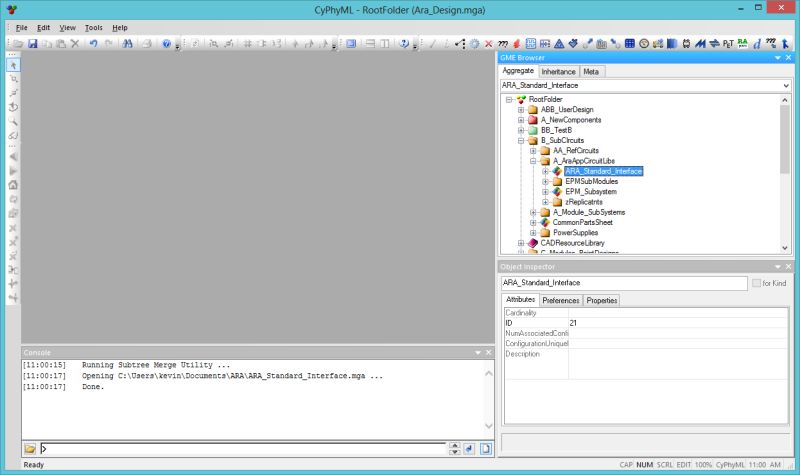The image size is (800, 475).
Task: Click the Home icon in left toolbar
Action: pyautogui.click(x=13, y=185)
